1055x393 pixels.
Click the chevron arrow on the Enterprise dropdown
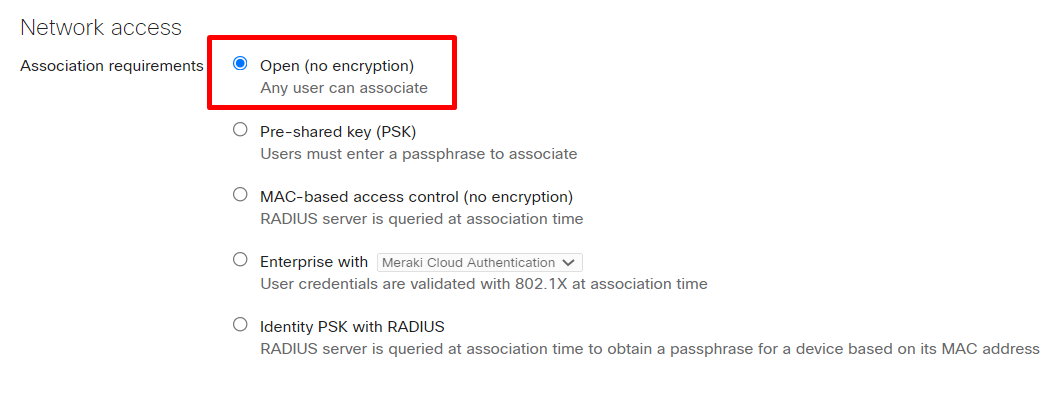coord(569,262)
